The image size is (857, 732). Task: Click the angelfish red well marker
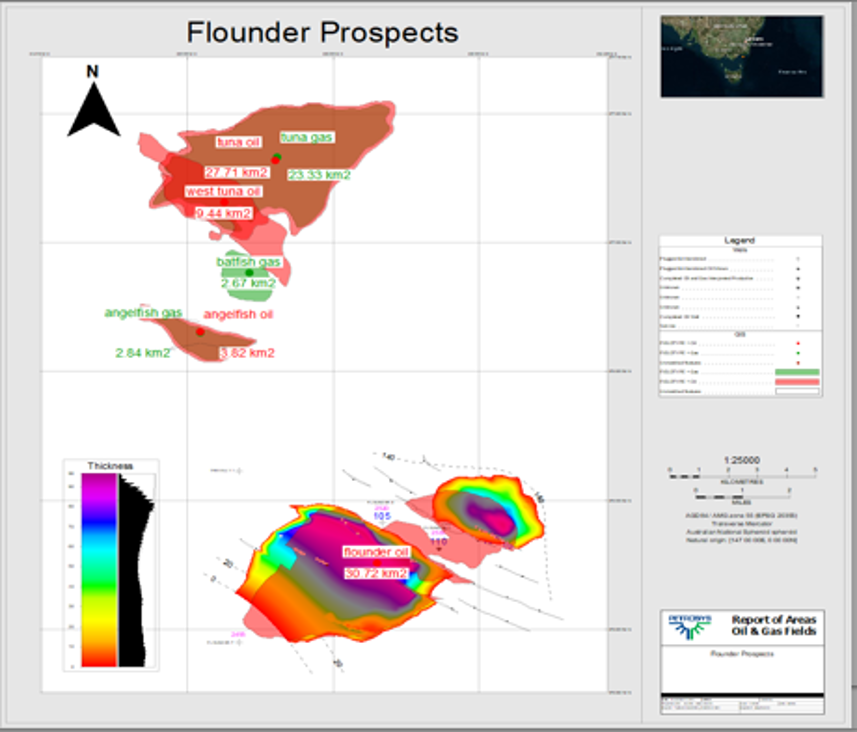pos(200,331)
